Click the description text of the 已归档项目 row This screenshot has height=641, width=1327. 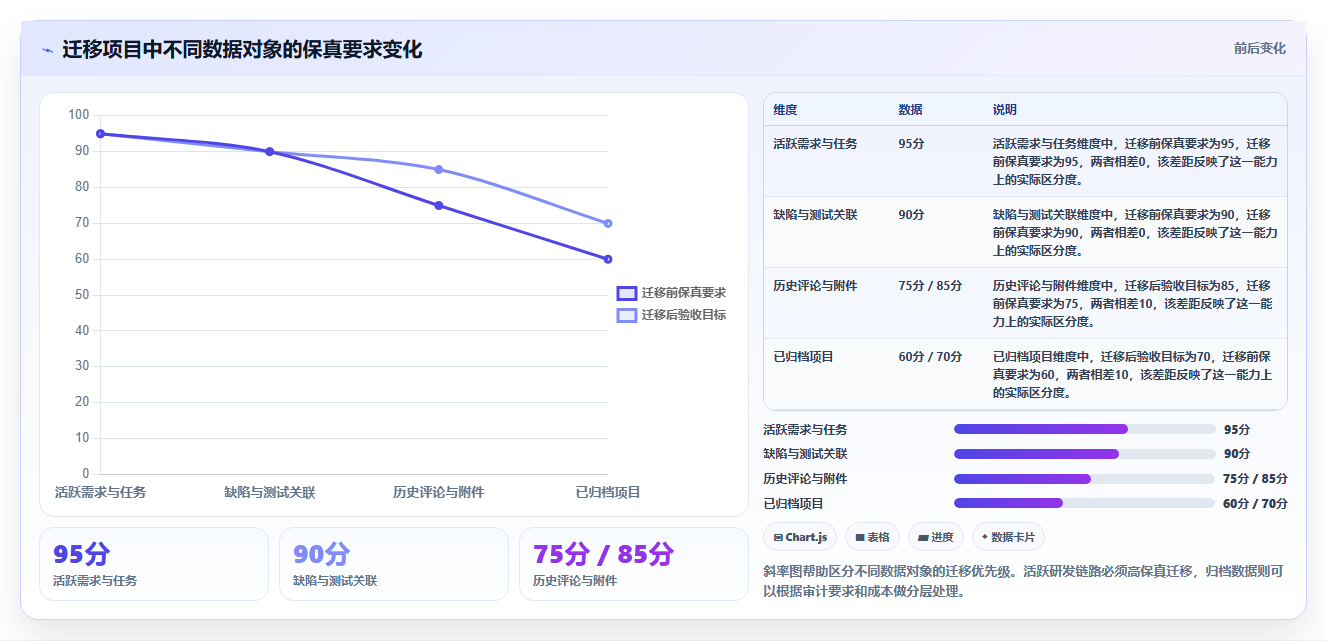[x=1132, y=375]
